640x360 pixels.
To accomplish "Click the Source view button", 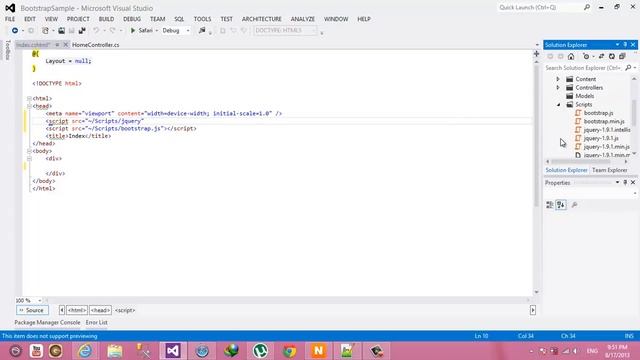I will pos(32,310).
